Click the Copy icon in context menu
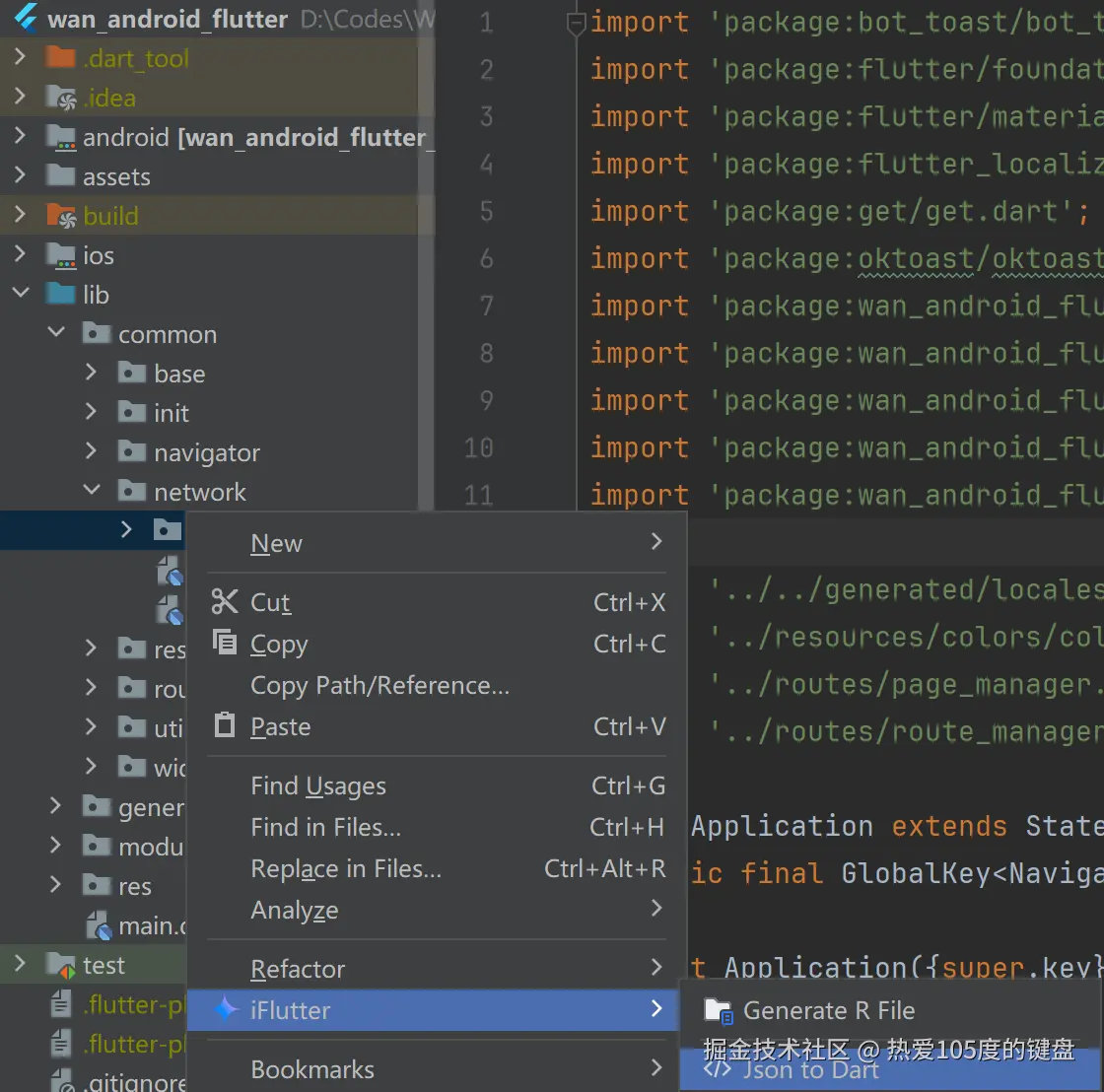Screen dimensions: 1104x1092 (x=225, y=643)
